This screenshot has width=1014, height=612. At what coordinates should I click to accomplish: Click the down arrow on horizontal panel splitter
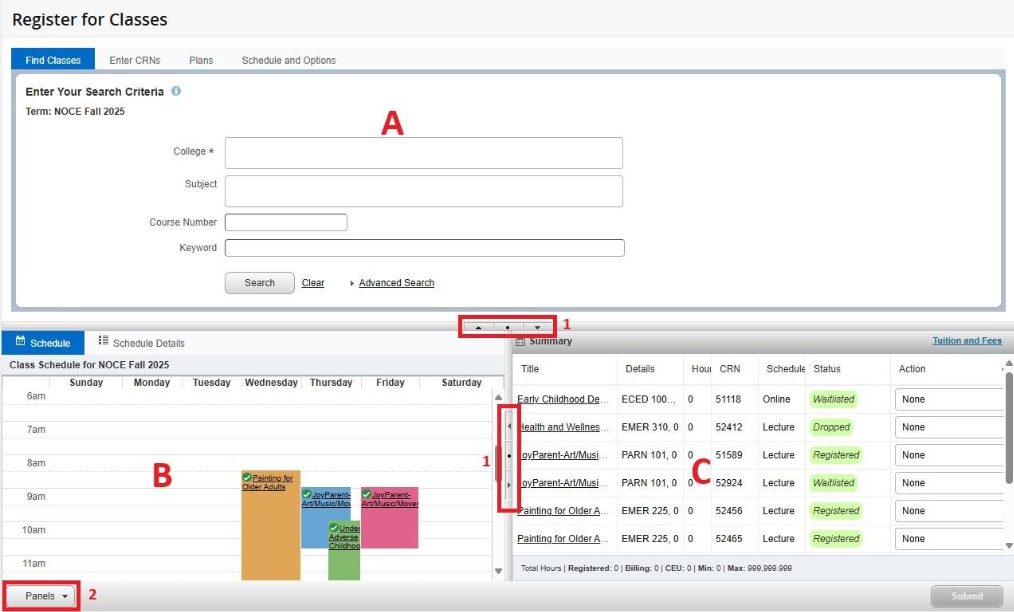[x=537, y=327]
